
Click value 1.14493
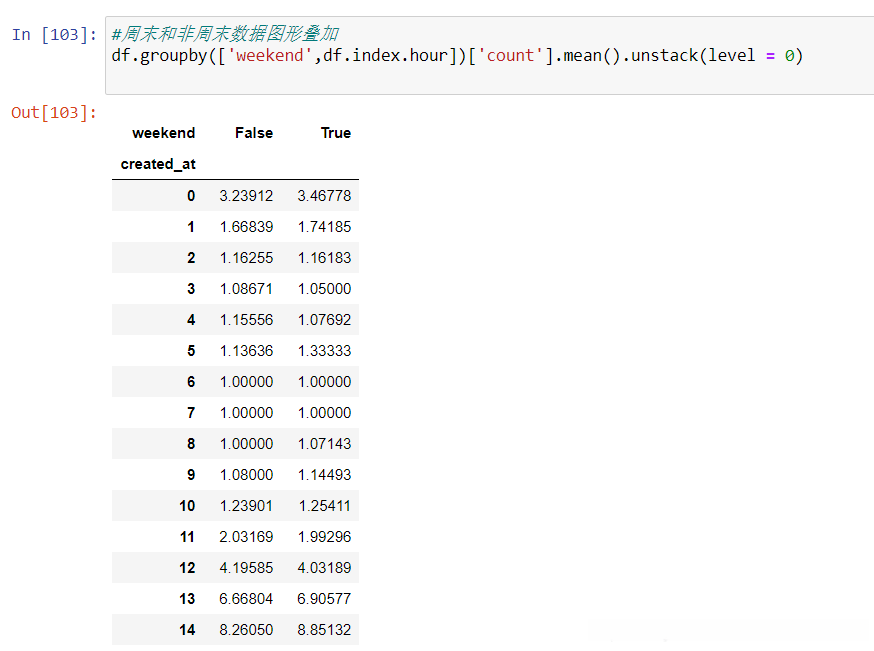[324, 475]
